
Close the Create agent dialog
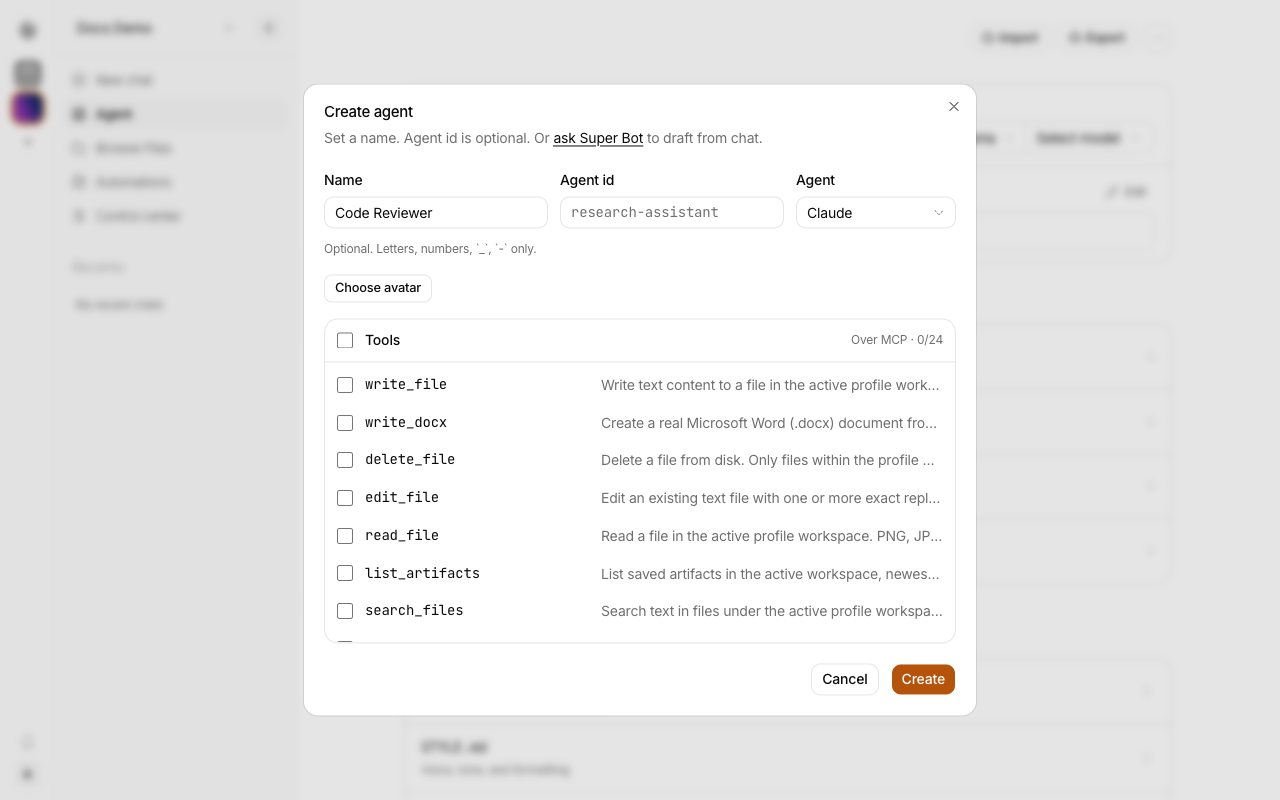[954, 107]
